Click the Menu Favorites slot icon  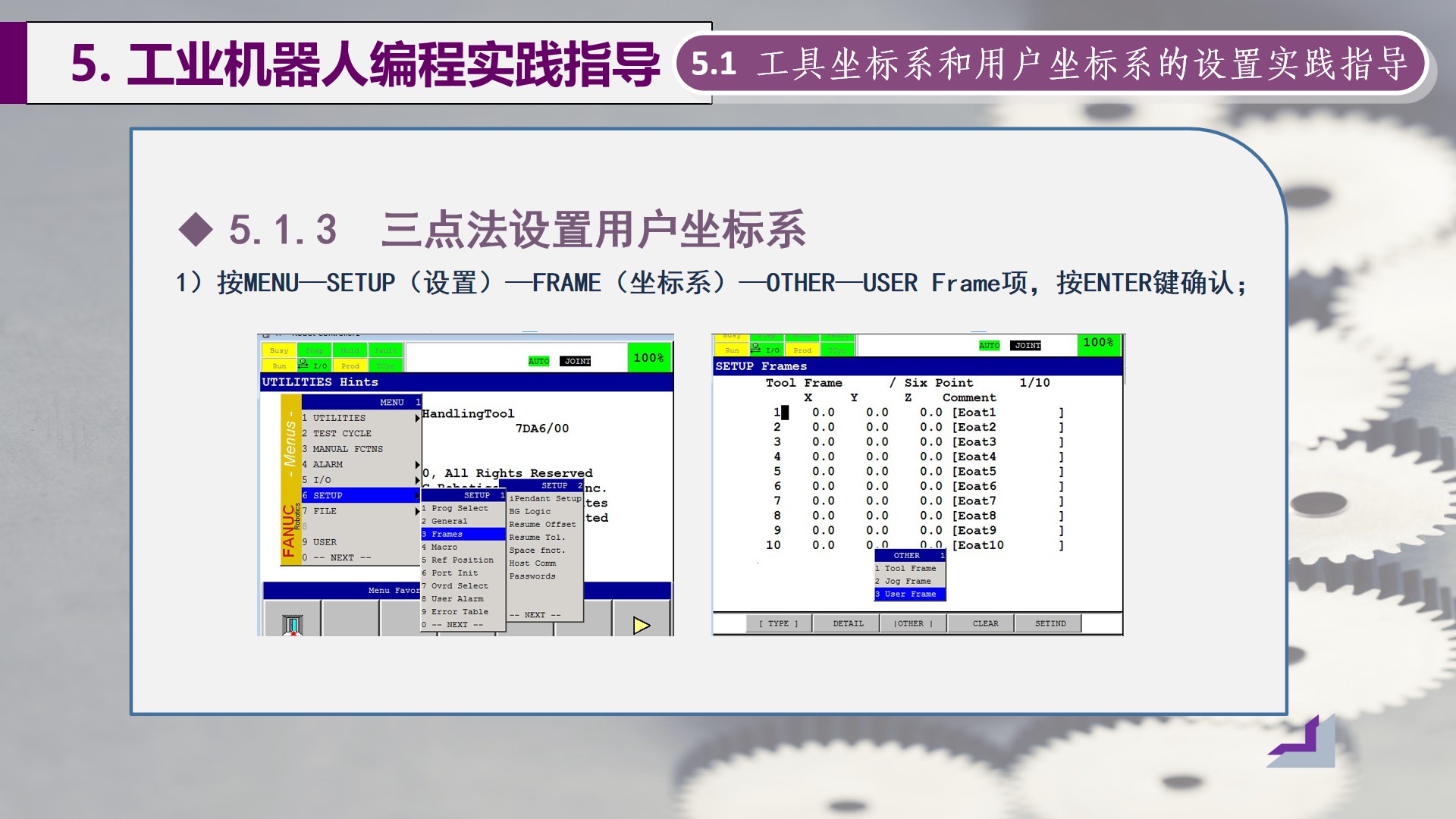(x=292, y=624)
